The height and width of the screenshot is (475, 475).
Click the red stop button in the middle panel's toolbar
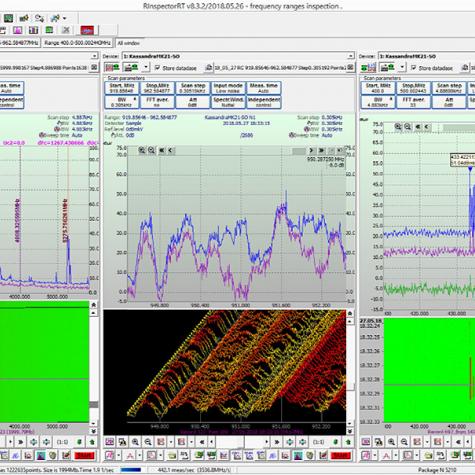[x=340, y=455]
